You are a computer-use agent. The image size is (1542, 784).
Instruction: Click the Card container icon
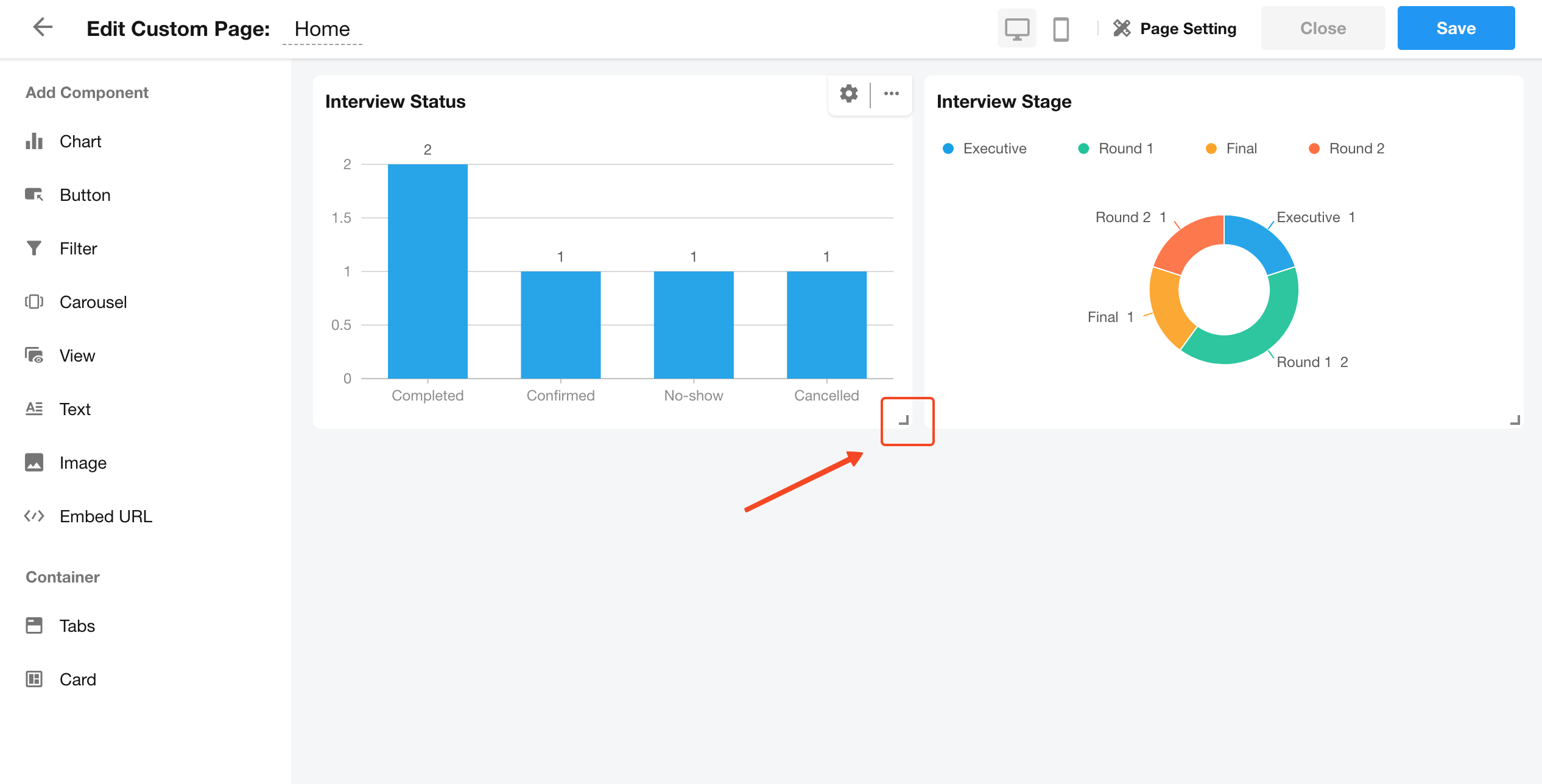click(x=34, y=679)
